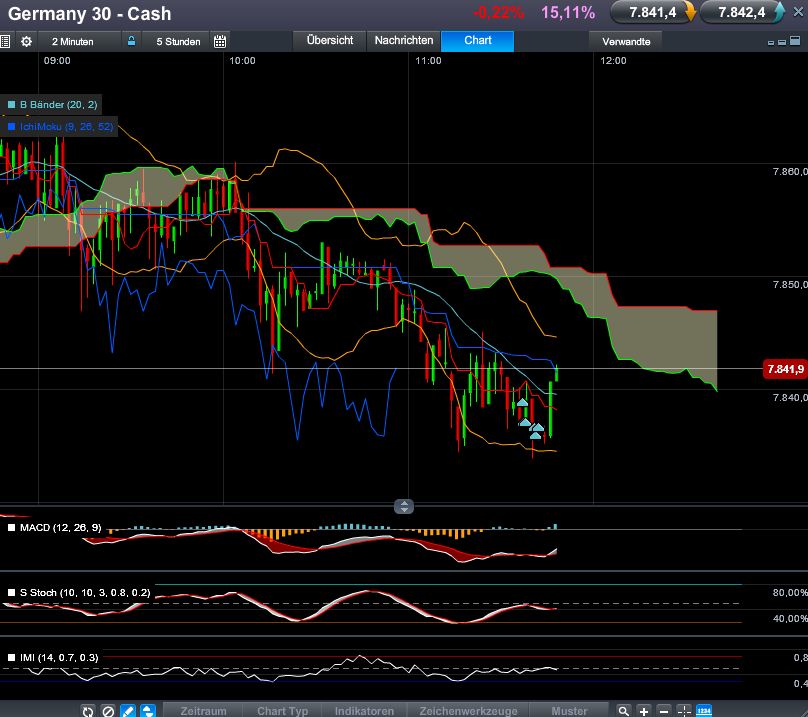This screenshot has height=717, width=808.
Task: Open the Muster menu
Action: click(x=569, y=711)
